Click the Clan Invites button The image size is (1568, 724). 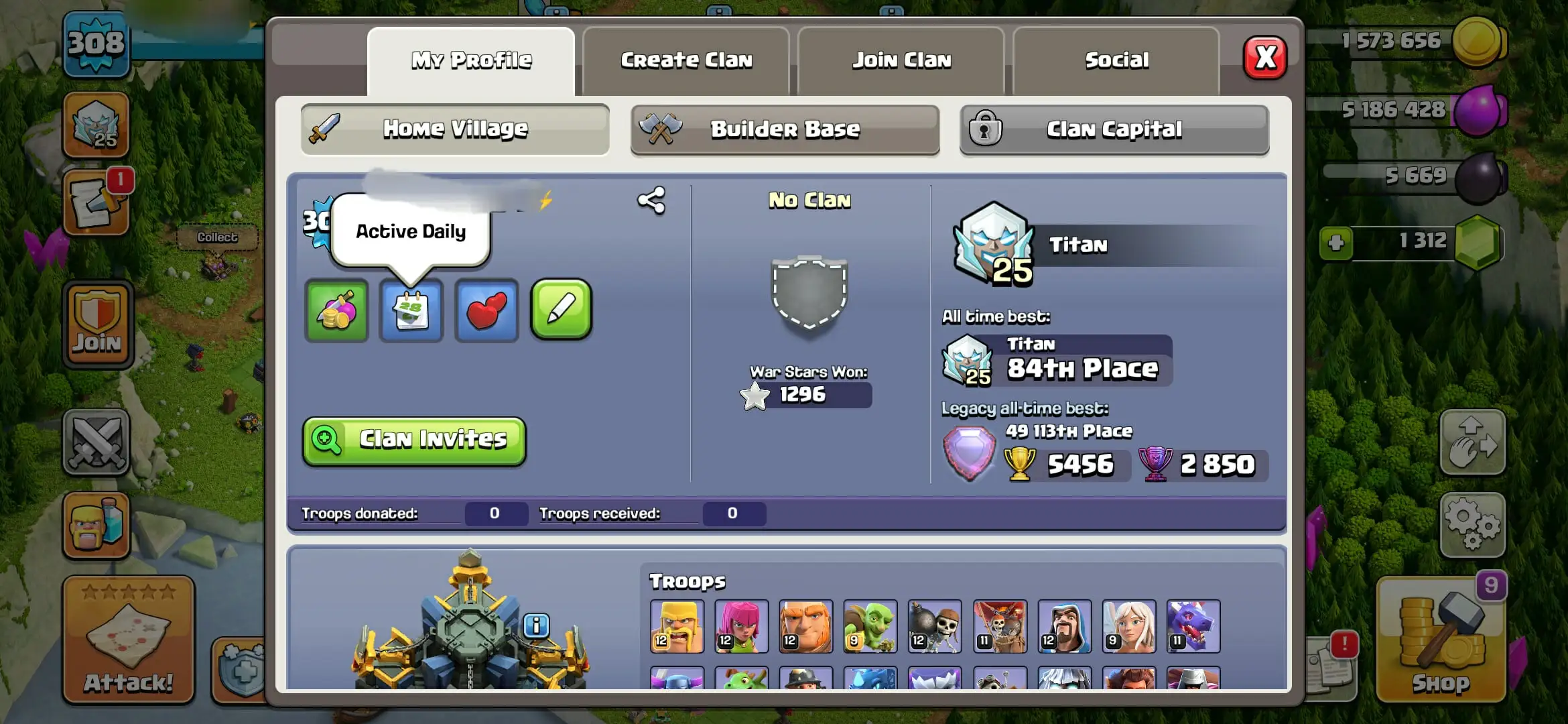(x=414, y=440)
